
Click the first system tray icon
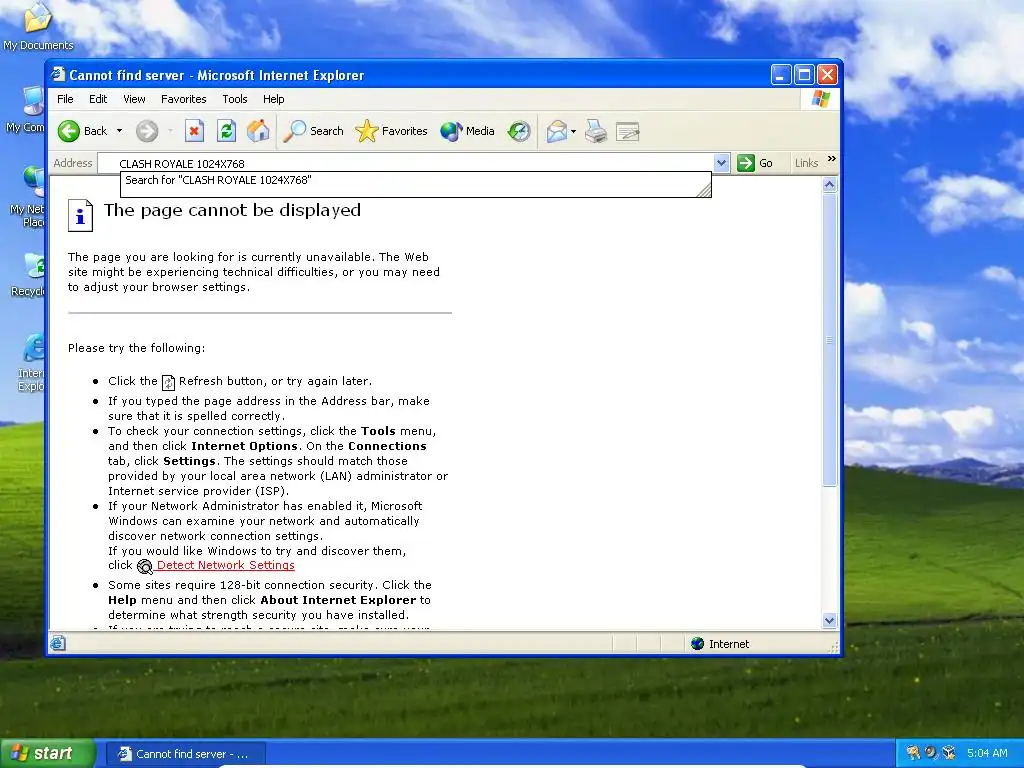(x=912, y=753)
